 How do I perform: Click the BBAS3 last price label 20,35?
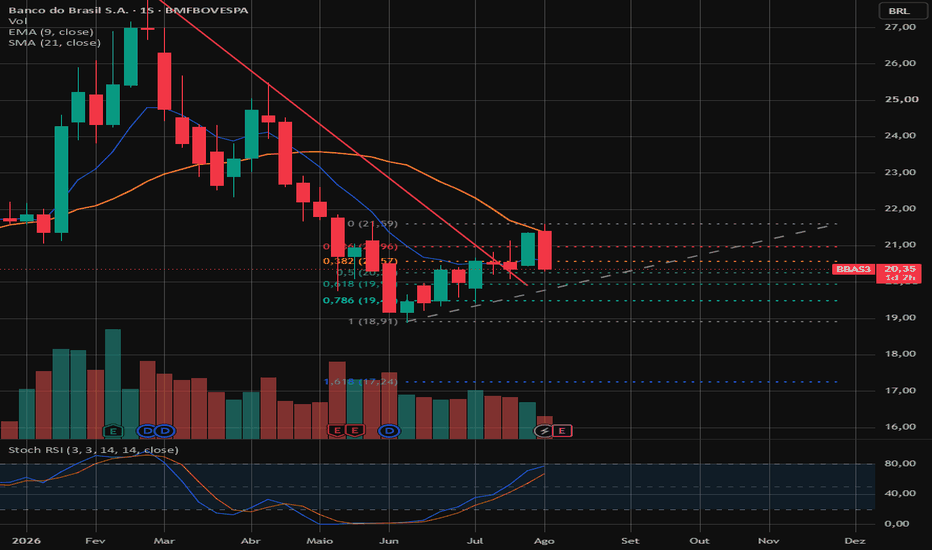click(x=877, y=273)
